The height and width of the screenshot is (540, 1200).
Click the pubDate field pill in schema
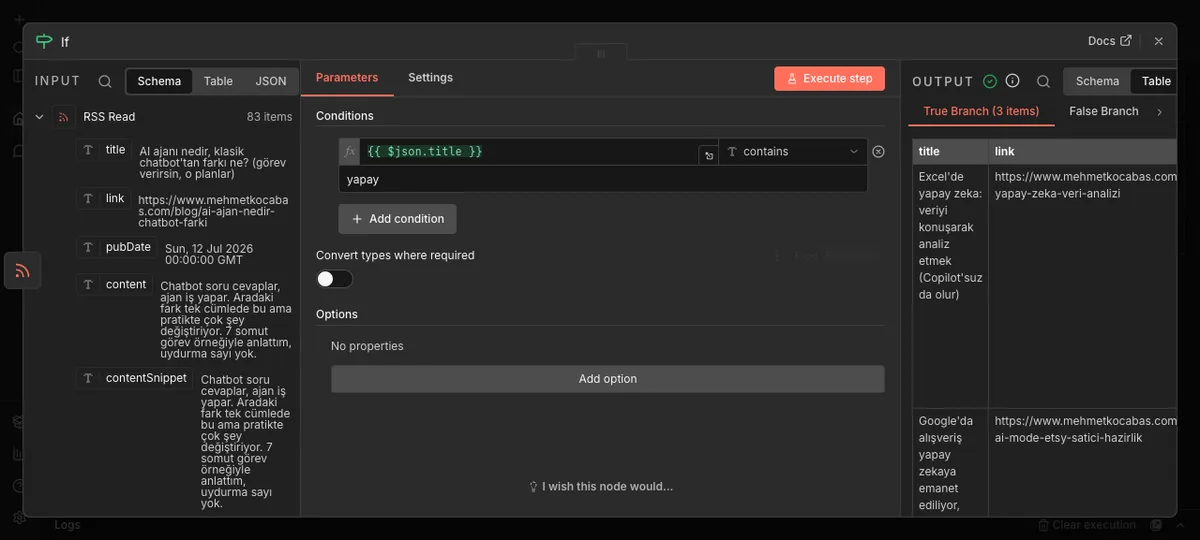(117, 247)
